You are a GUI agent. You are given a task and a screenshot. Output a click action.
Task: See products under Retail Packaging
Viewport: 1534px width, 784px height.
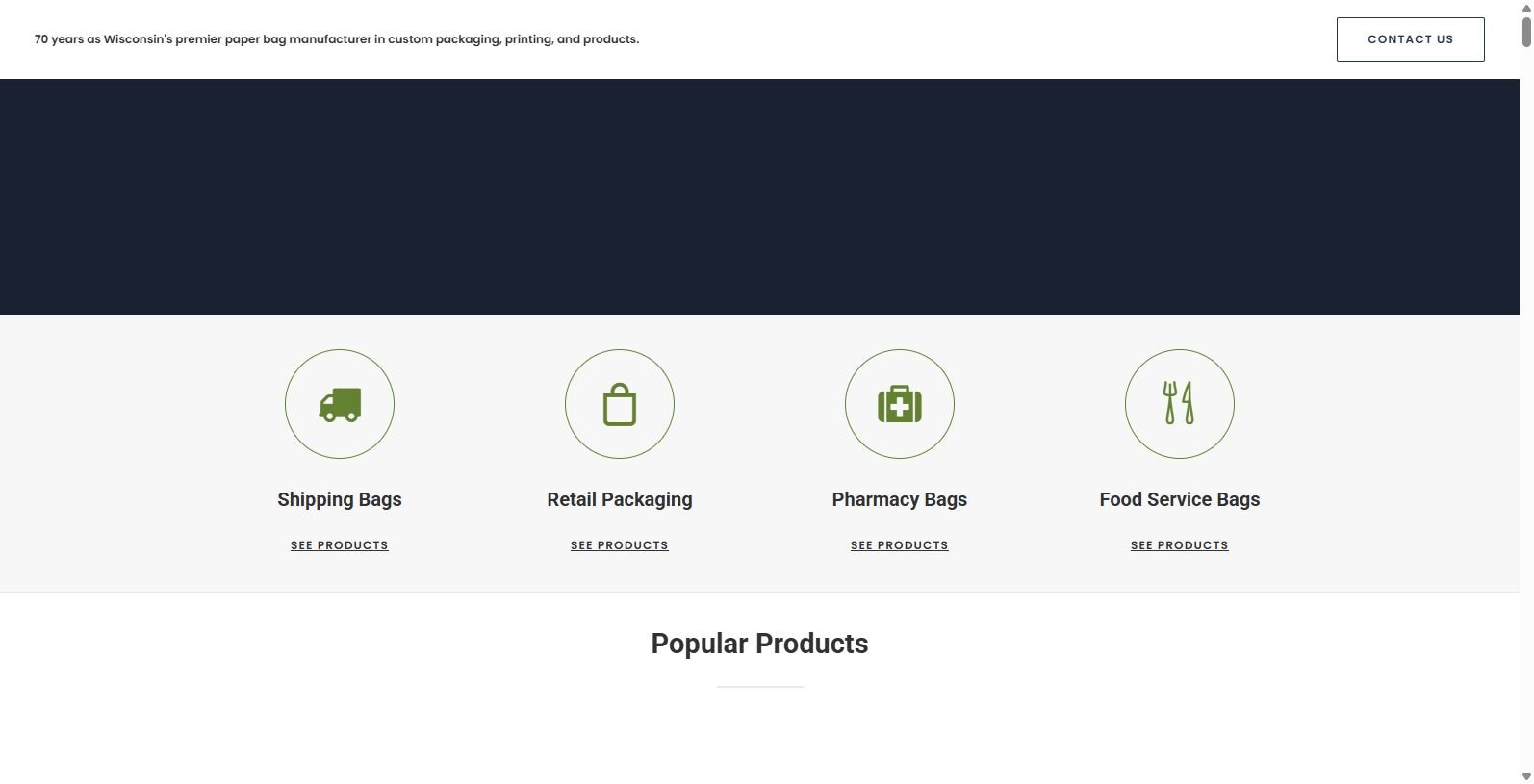click(x=620, y=545)
